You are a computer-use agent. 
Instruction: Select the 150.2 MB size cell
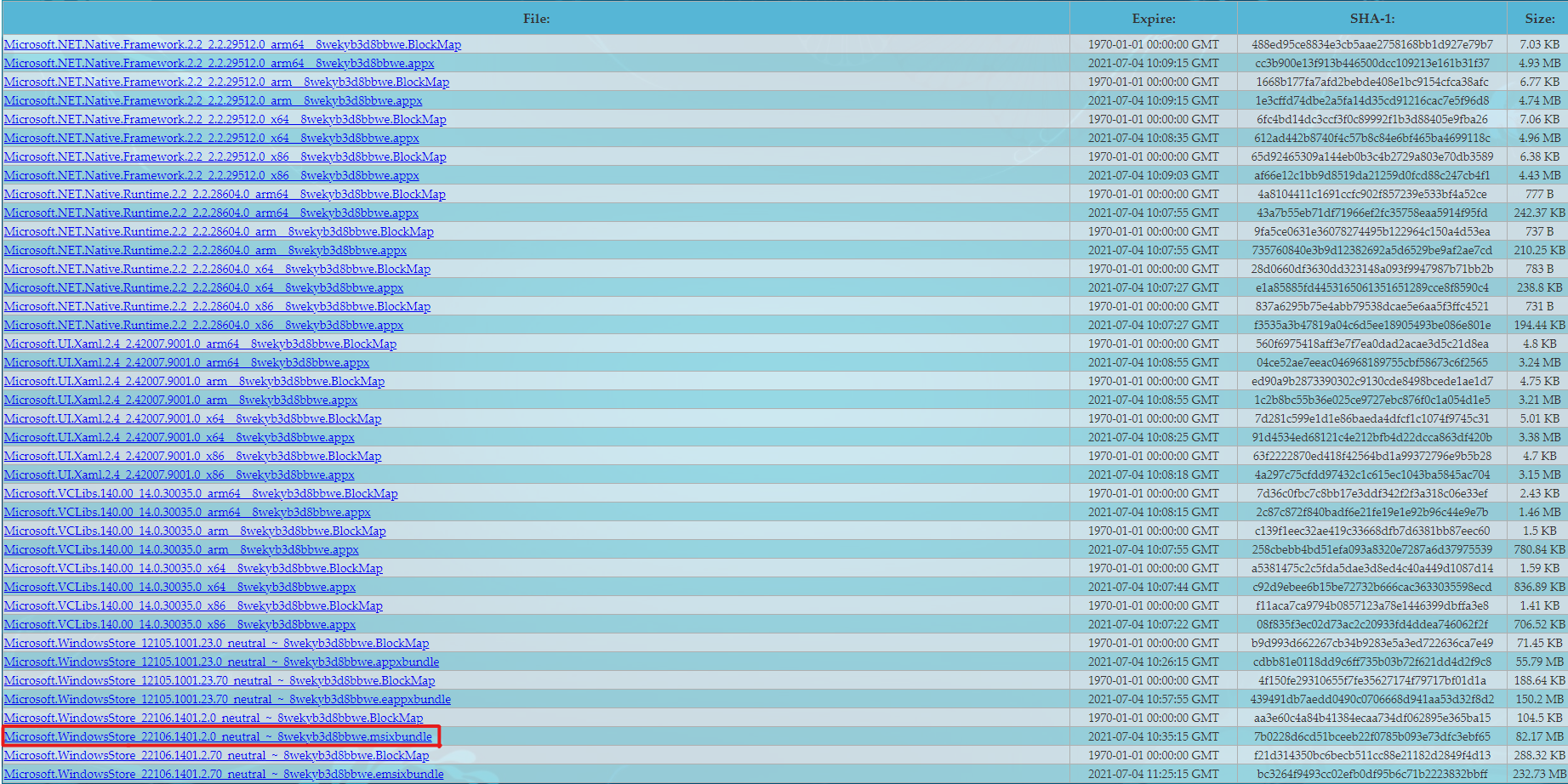1539,699
